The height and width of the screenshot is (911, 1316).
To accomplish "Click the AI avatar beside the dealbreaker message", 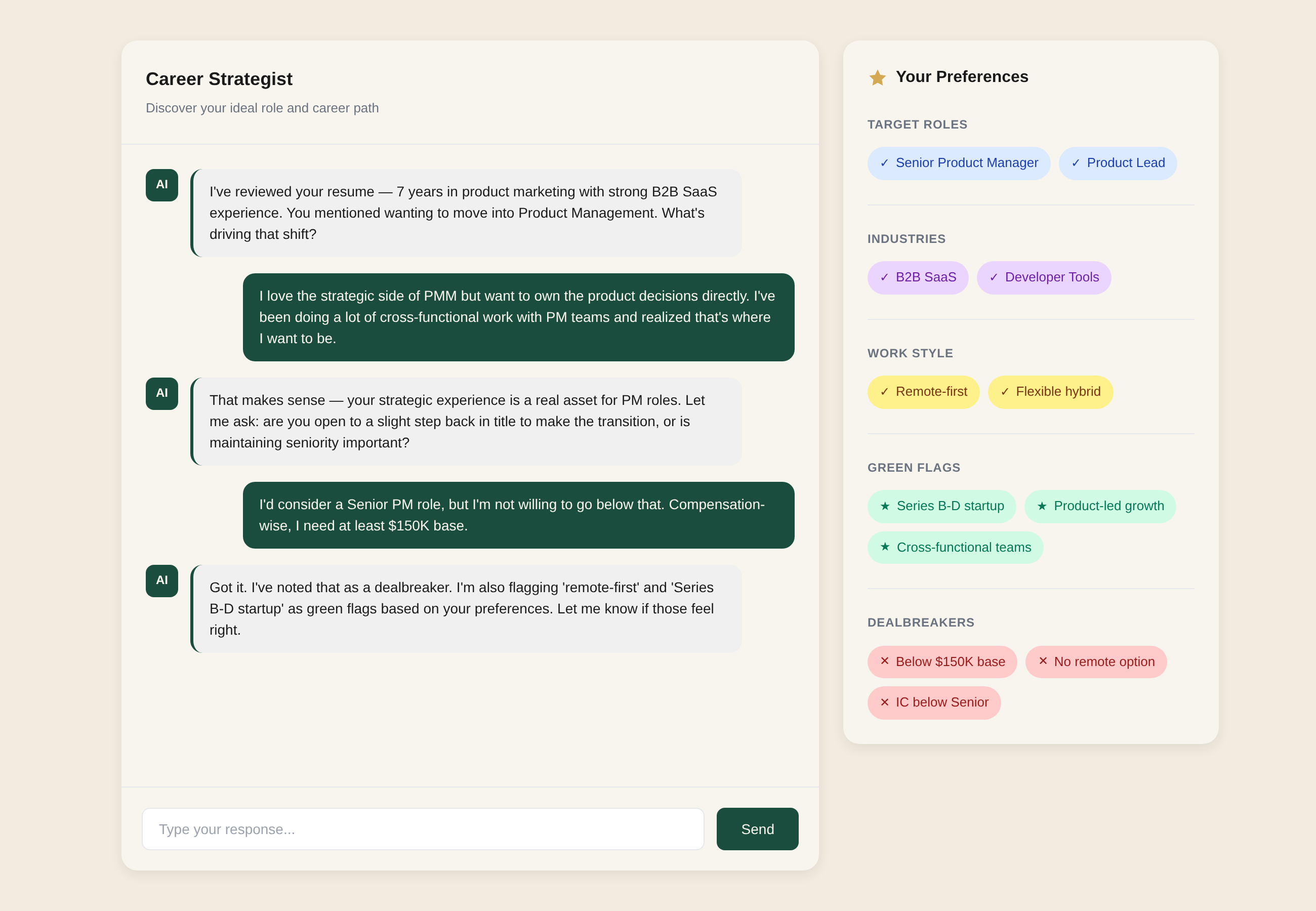I will (x=161, y=581).
